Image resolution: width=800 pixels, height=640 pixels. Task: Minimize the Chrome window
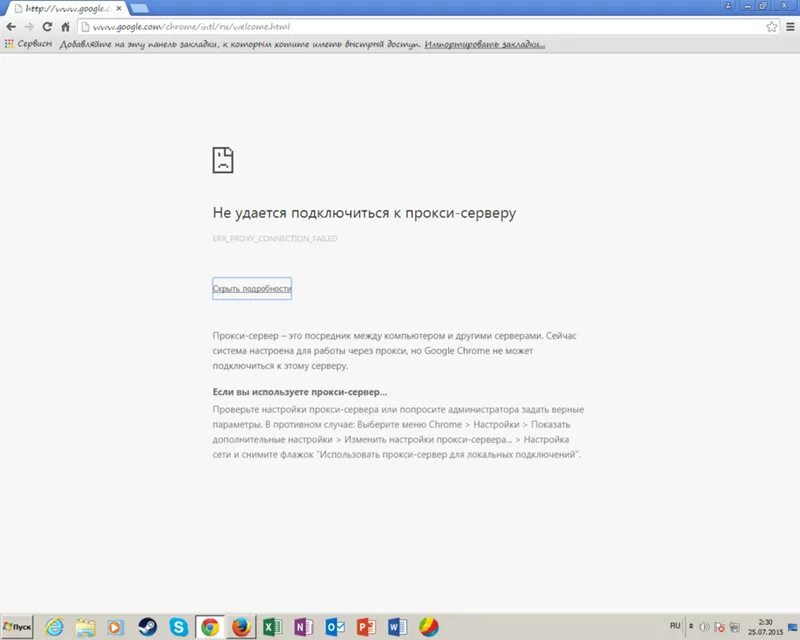tap(748, 5)
